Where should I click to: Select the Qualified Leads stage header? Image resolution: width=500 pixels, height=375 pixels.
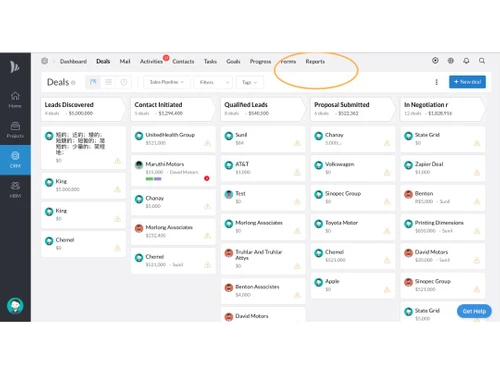pyautogui.click(x=263, y=109)
